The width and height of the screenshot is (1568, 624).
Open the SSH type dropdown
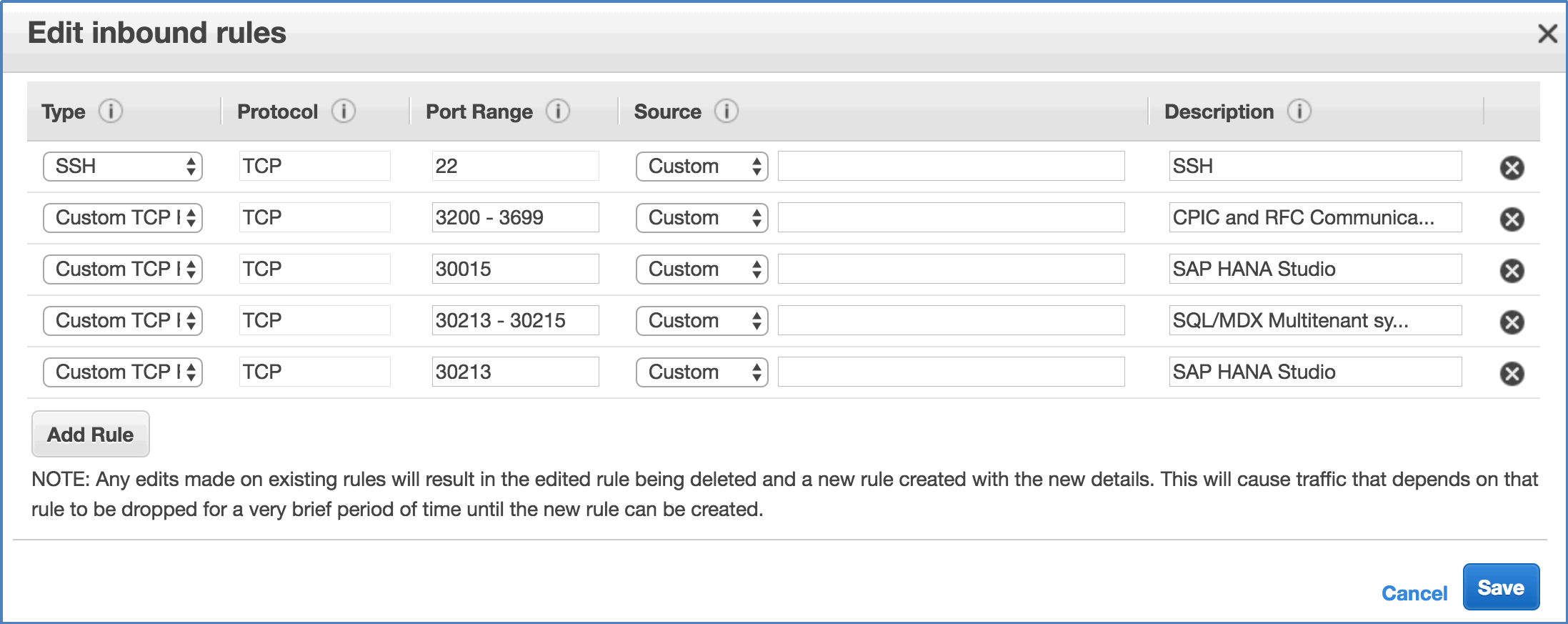click(x=123, y=167)
